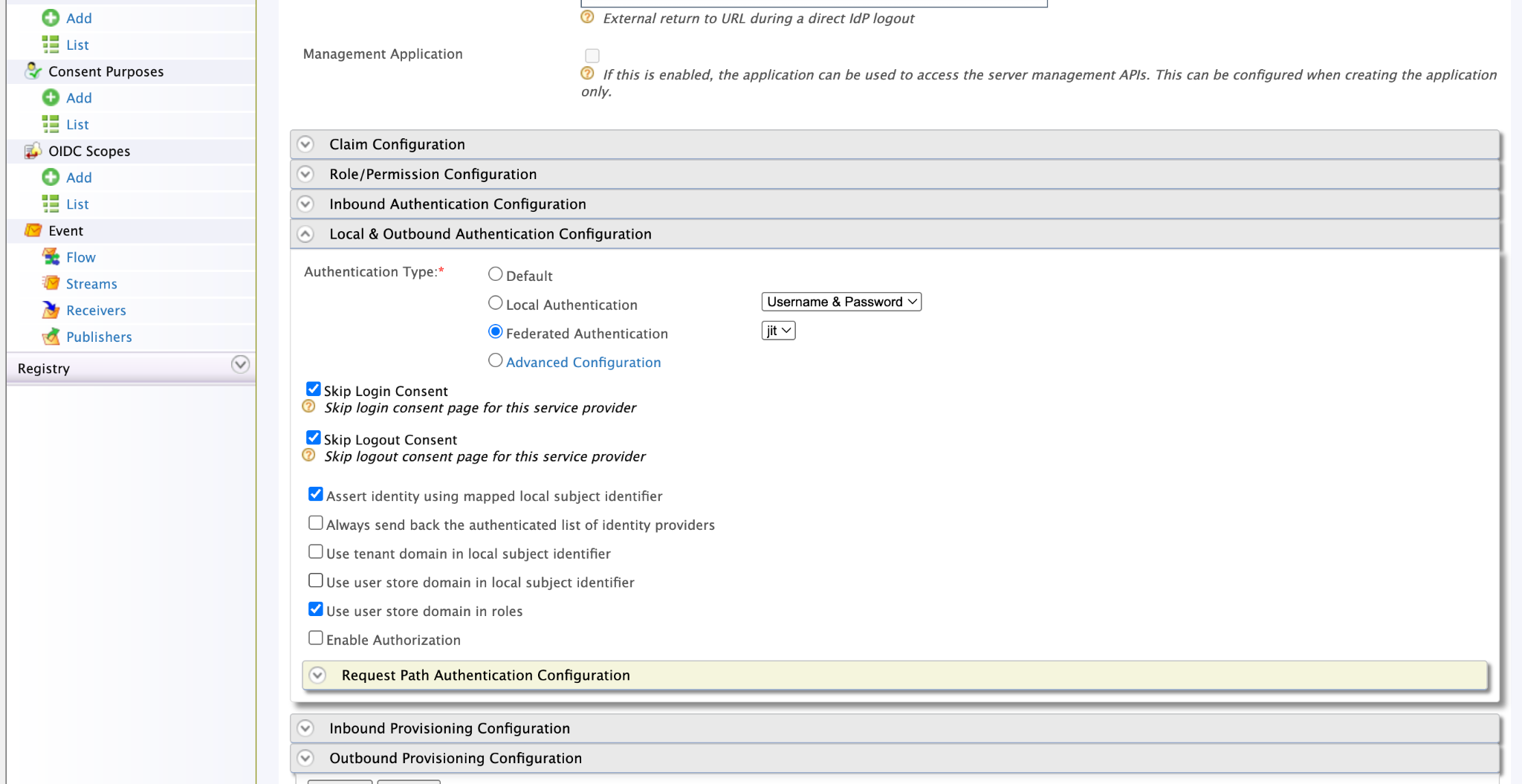The width and height of the screenshot is (1522, 784).
Task: Open the Advanced Configuration link
Action: [583, 362]
